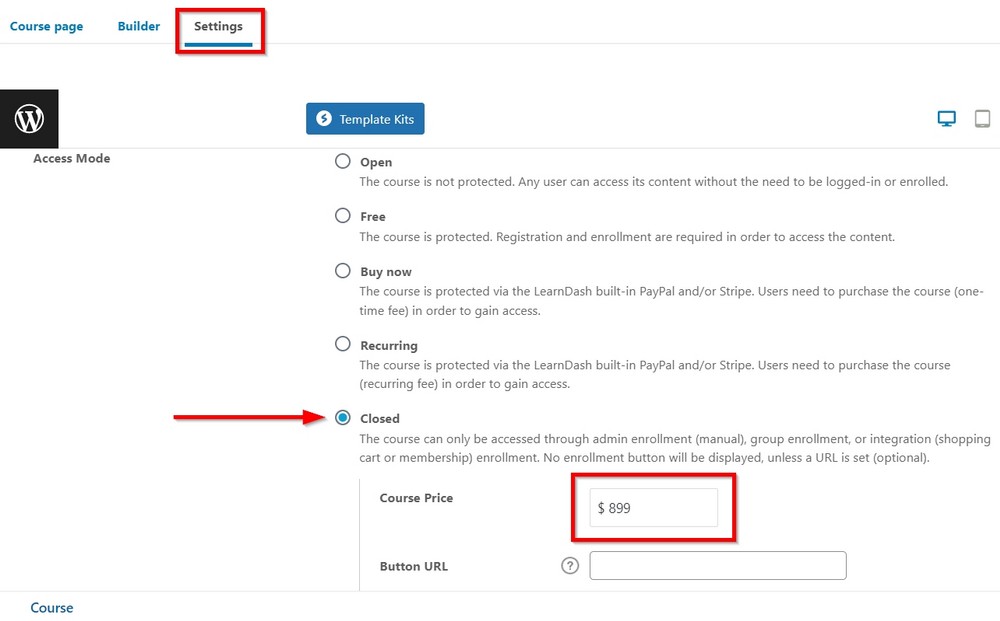1000x621 pixels.
Task: Select the Free access mode
Action: pos(342,216)
